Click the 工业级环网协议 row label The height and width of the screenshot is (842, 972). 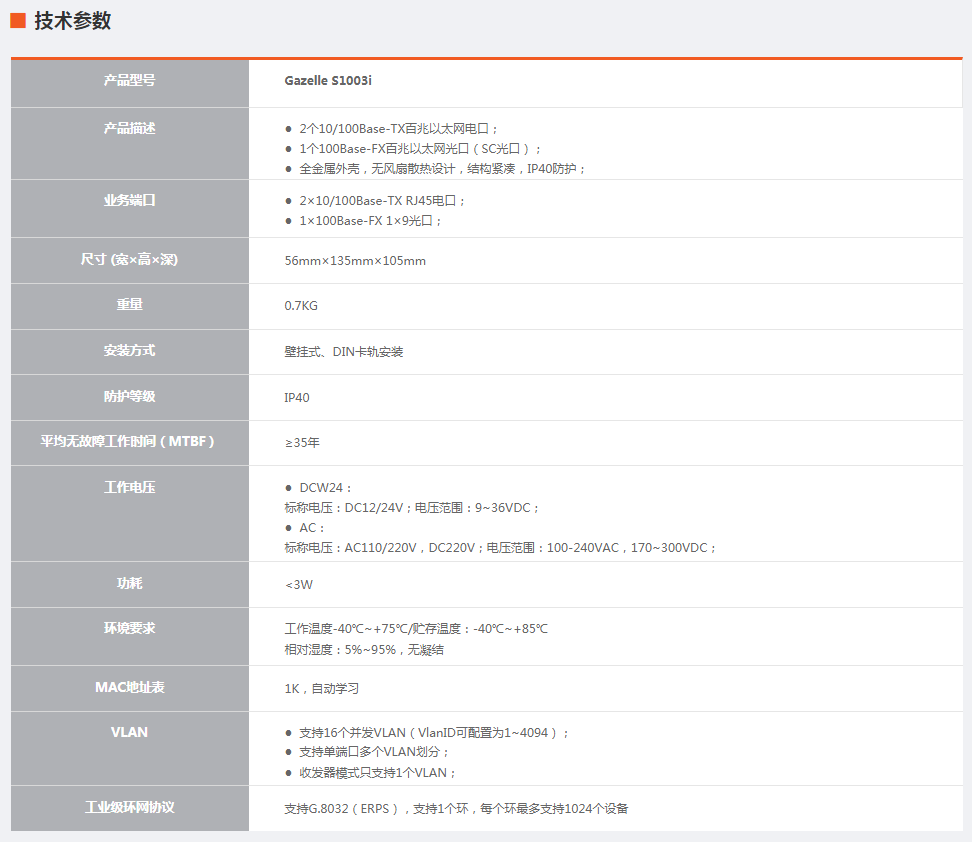point(130,807)
